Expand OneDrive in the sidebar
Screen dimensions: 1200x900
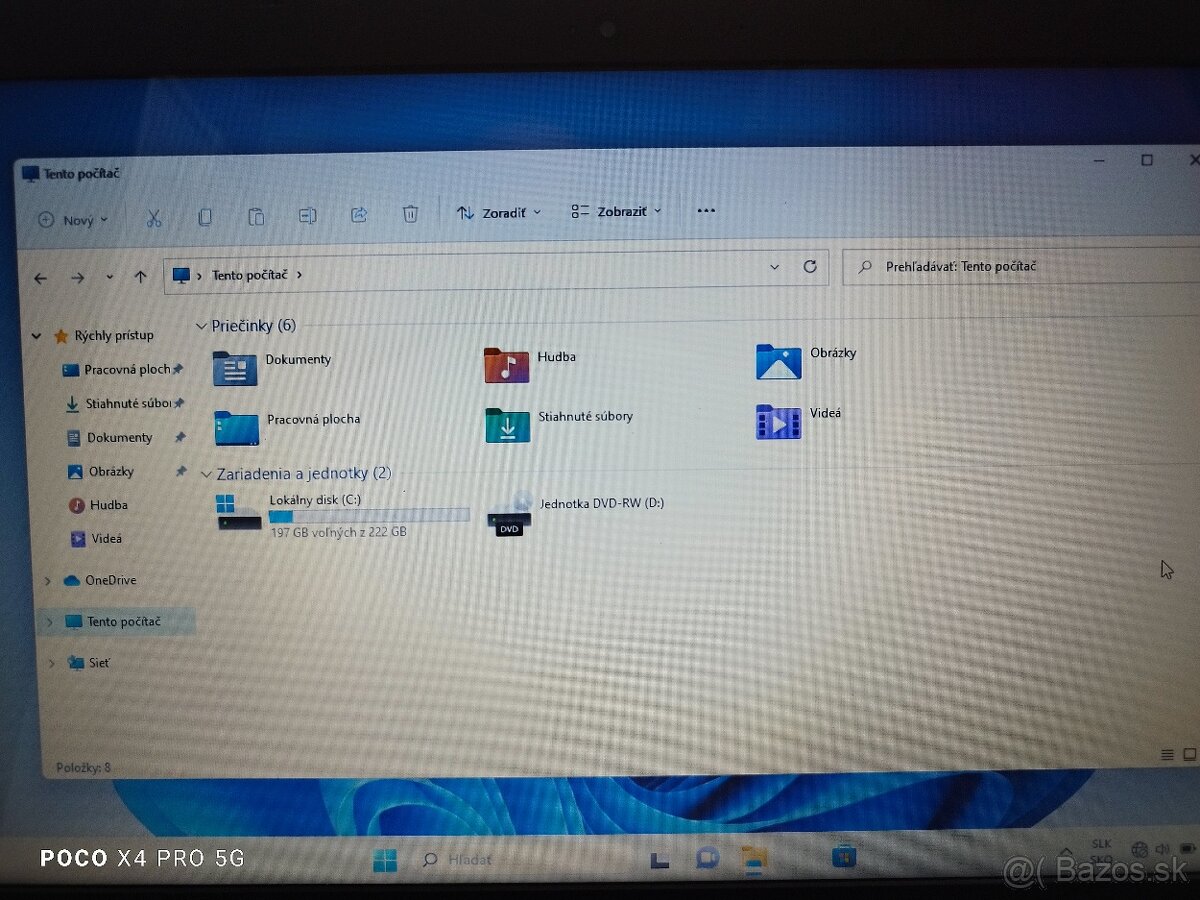[48, 580]
